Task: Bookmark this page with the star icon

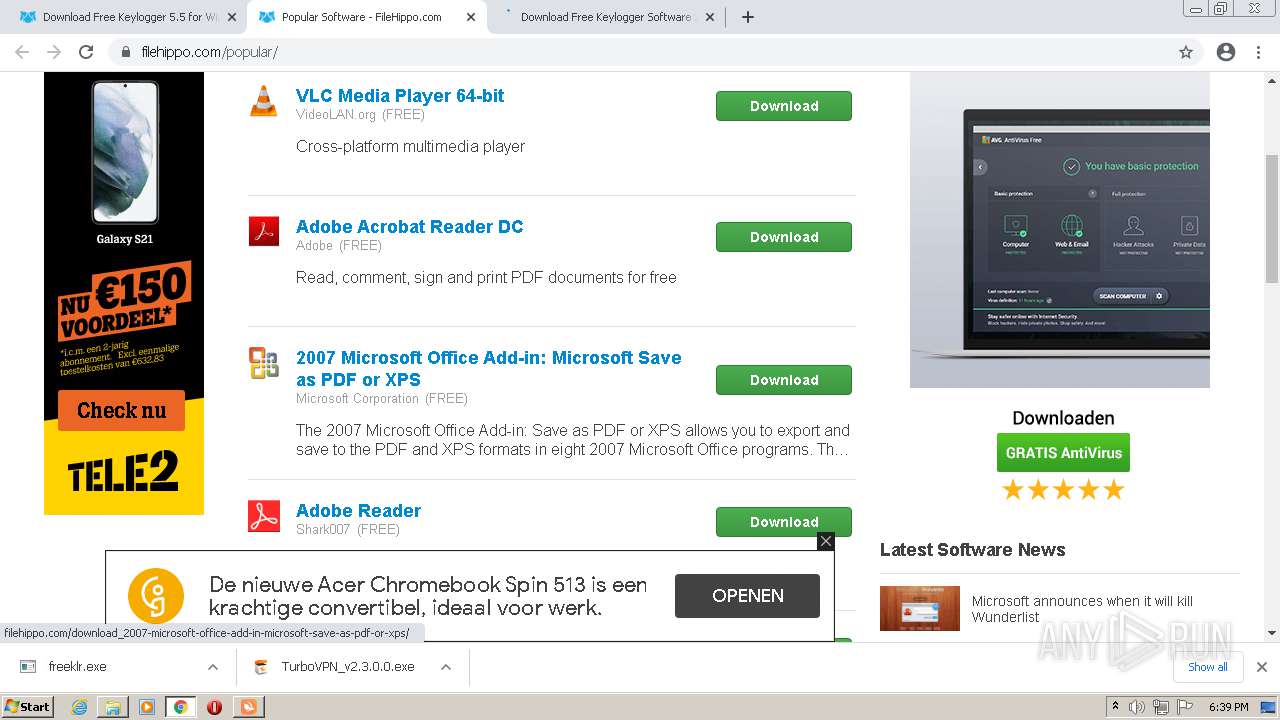Action: [x=1186, y=52]
